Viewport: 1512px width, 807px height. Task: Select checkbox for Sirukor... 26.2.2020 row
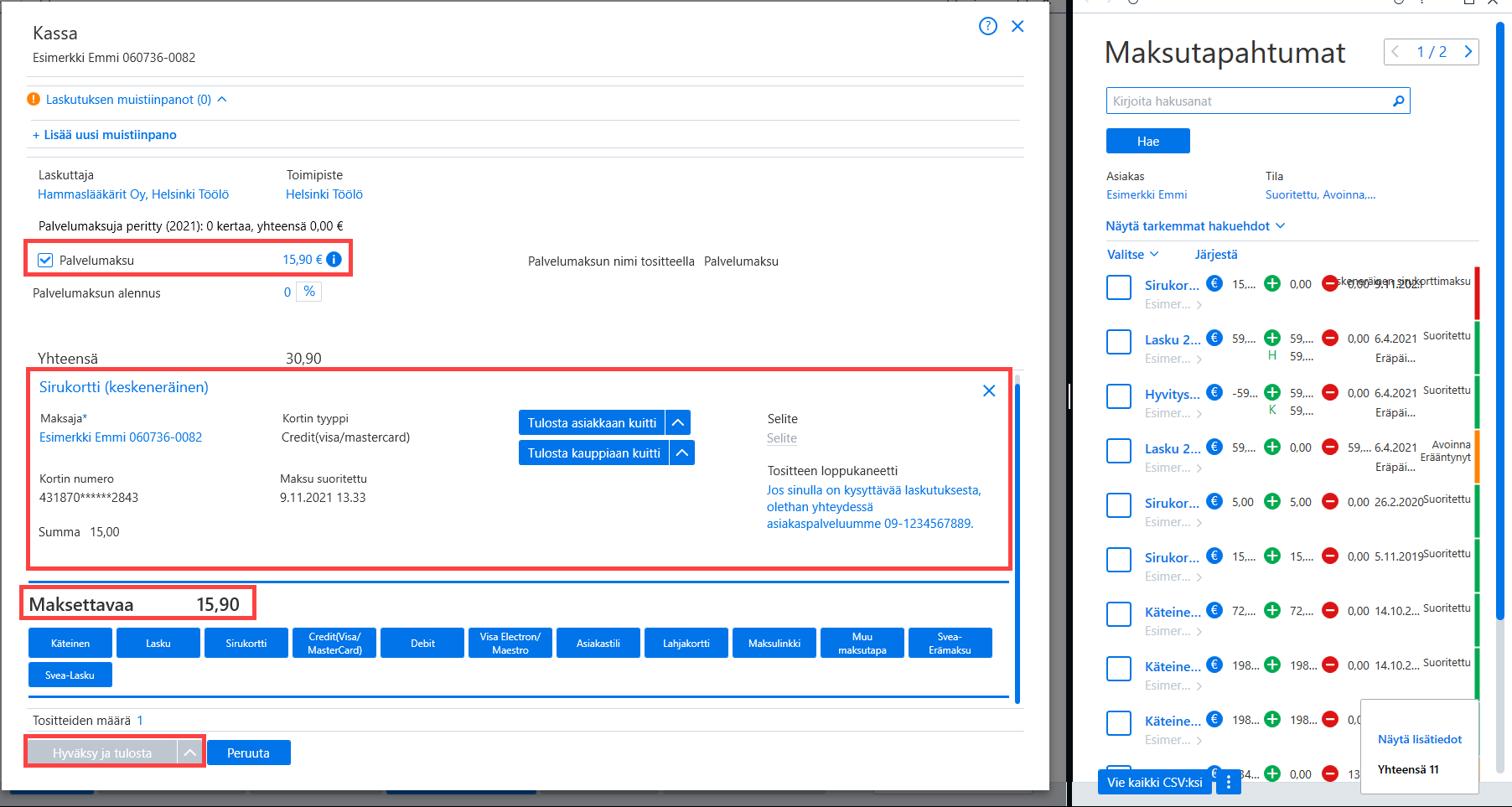(x=1119, y=505)
